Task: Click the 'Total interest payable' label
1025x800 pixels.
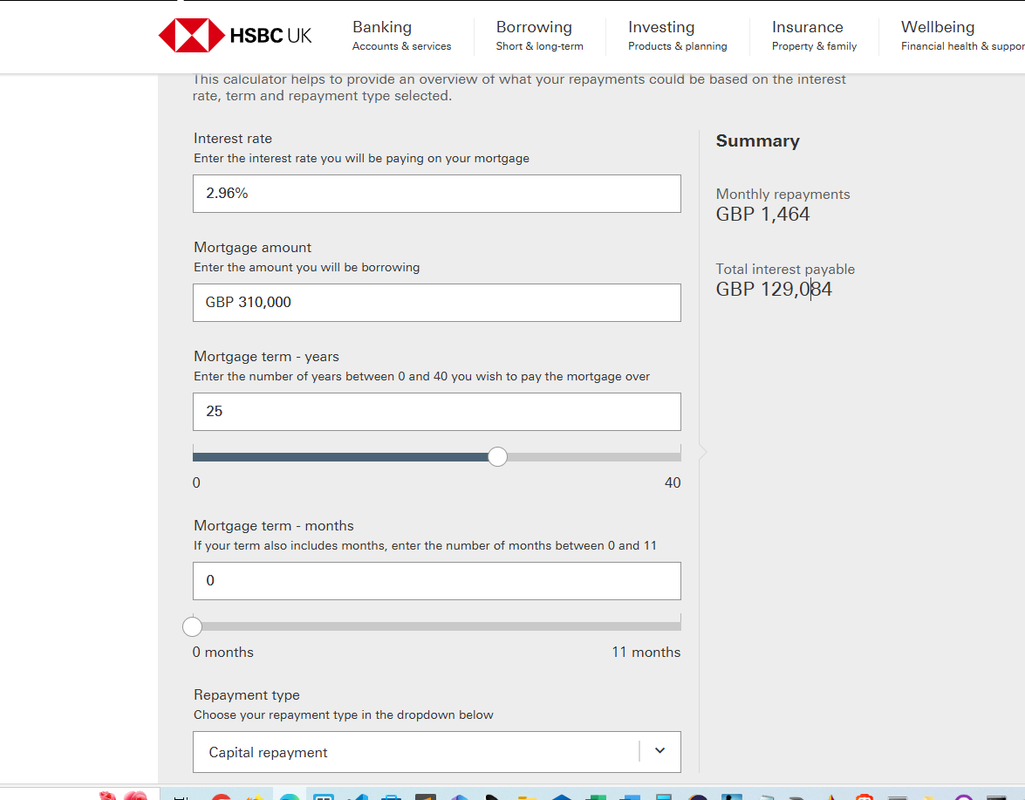Action: [x=785, y=269]
